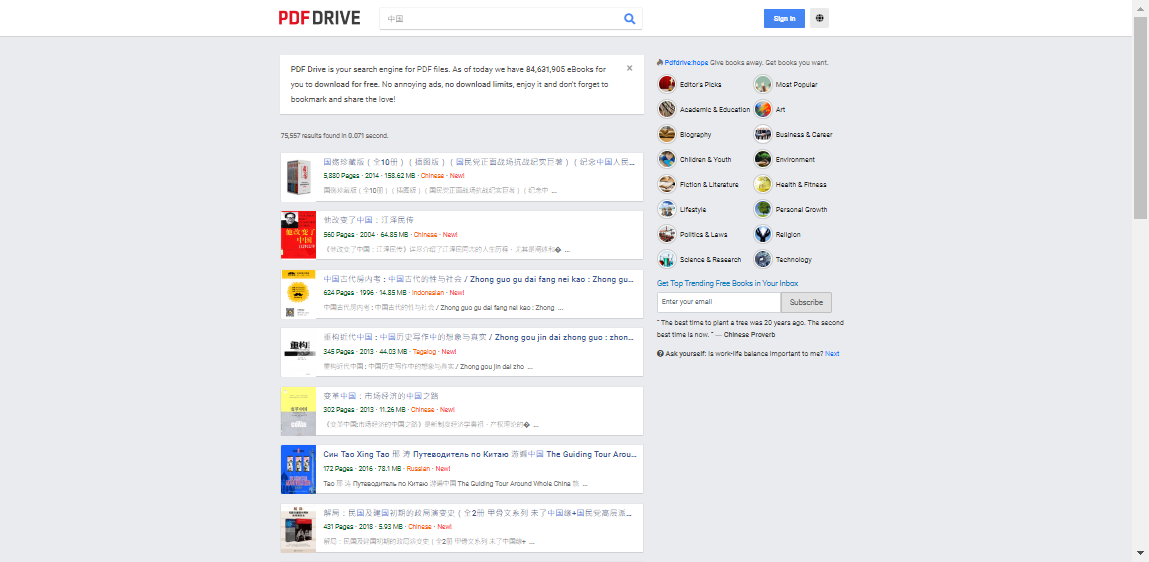
Task: Click the Technology label
Action: click(x=794, y=259)
